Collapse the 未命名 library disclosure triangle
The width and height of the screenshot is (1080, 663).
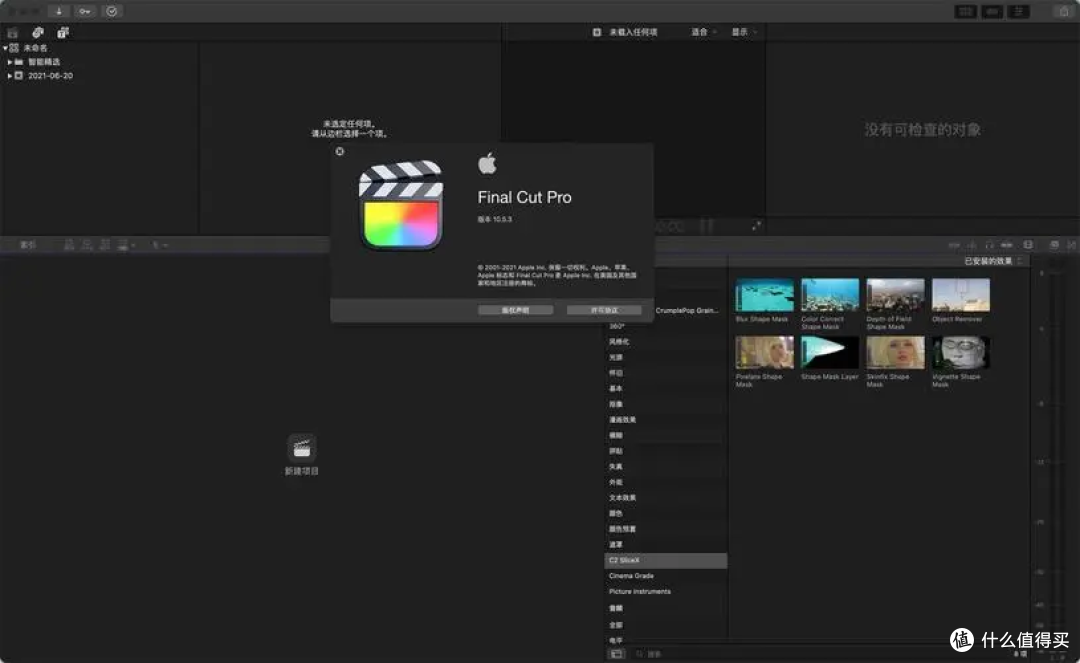6,48
